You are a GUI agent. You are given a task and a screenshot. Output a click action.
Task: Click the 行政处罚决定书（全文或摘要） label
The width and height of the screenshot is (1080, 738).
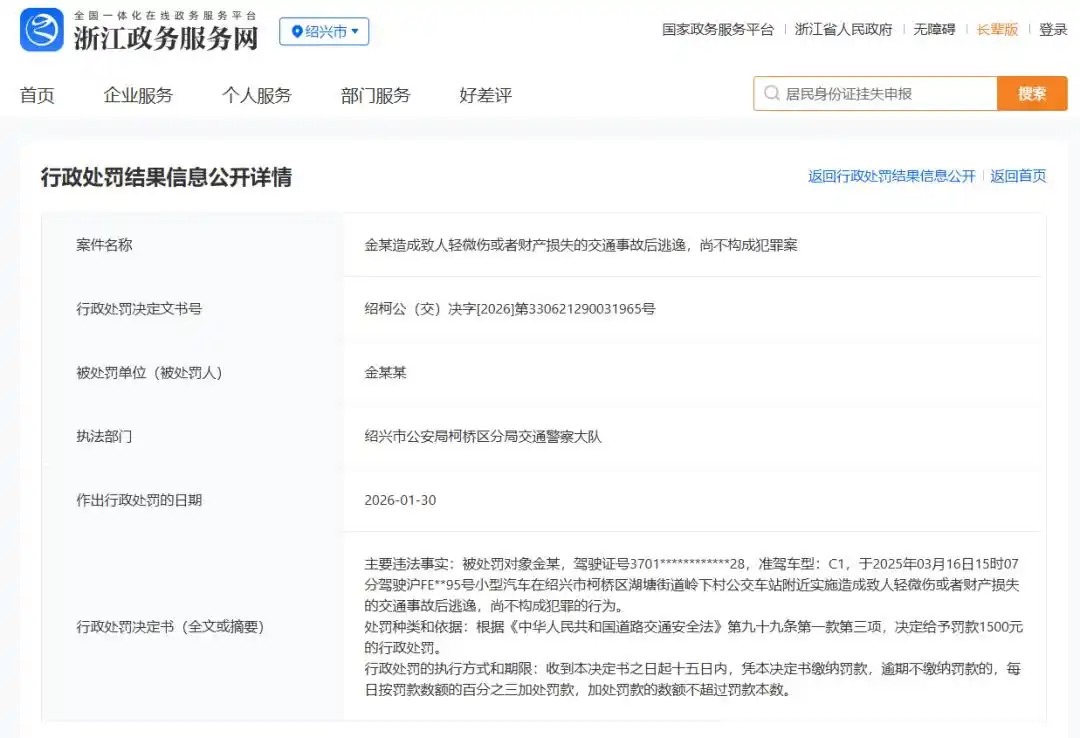click(170, 626)
